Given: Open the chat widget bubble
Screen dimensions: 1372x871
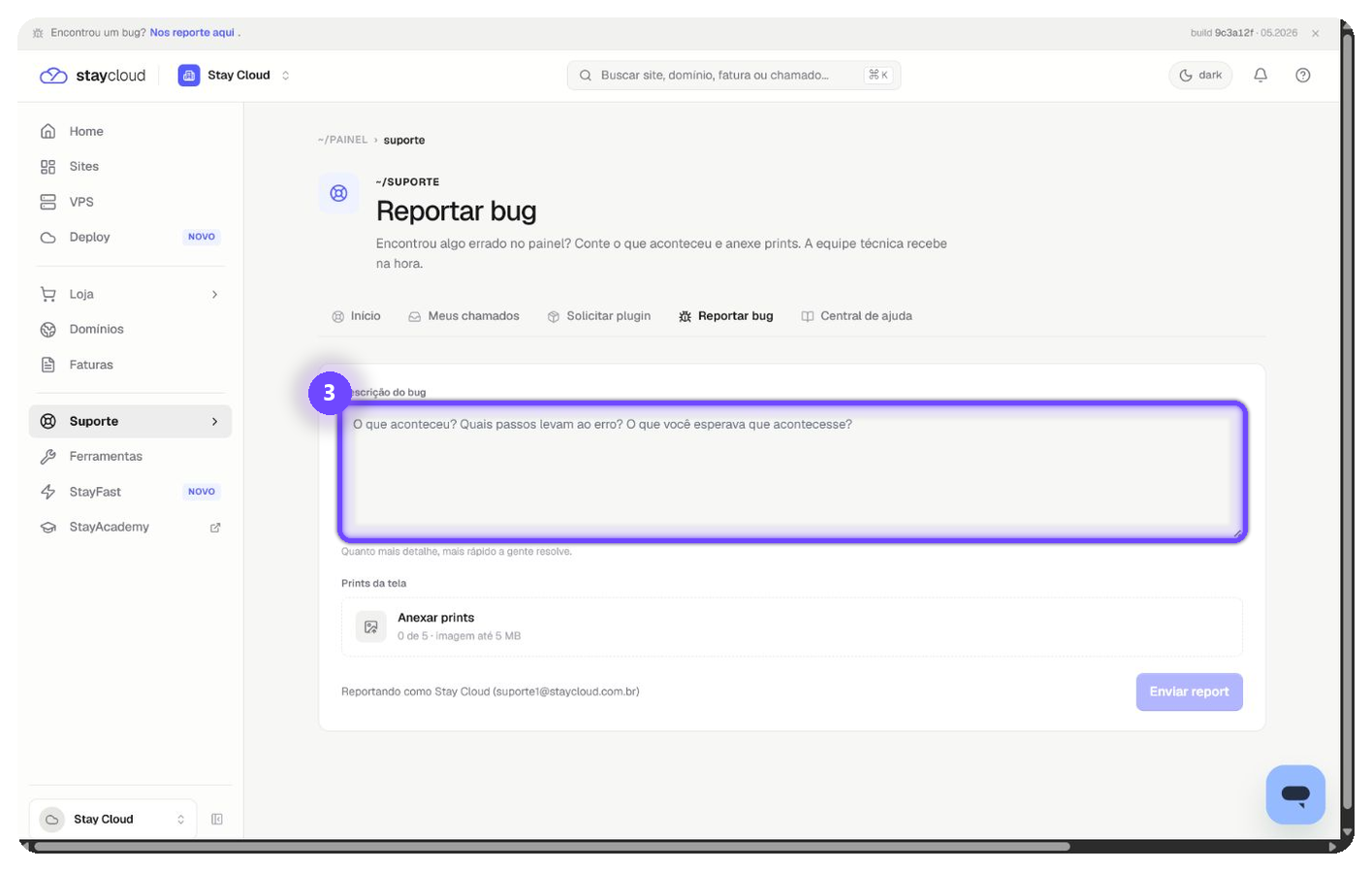Looking at the screenshot, I should click(1295, 794).
